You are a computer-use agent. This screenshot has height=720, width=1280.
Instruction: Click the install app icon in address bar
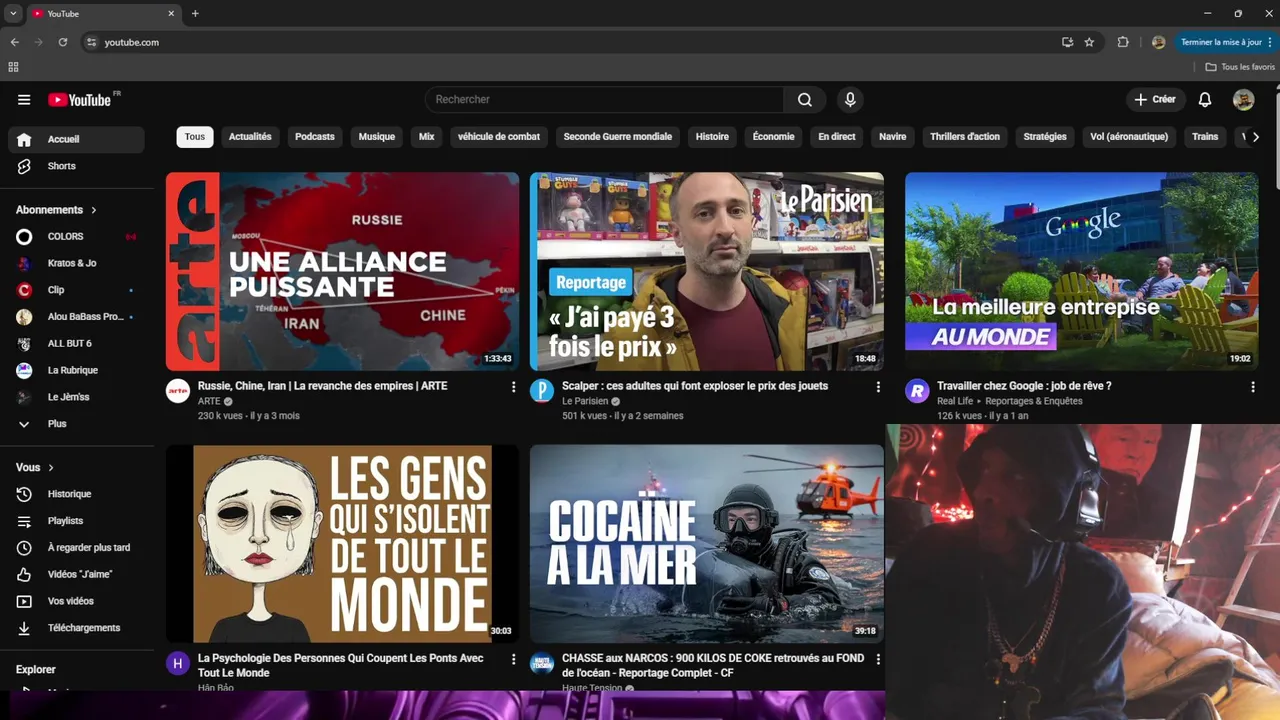1067,42
